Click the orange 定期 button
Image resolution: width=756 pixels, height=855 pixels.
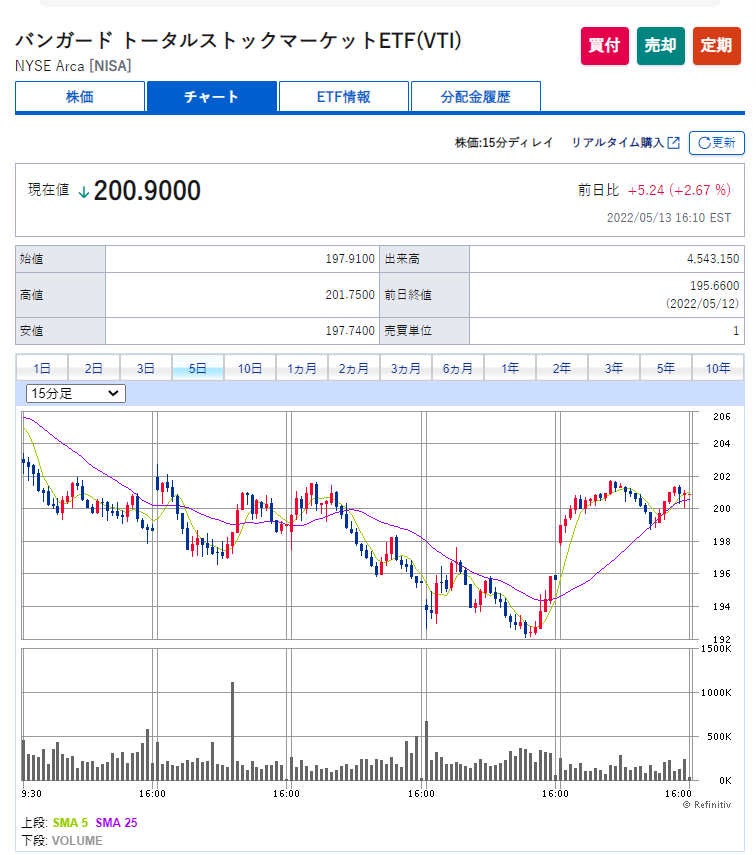click(717, 46)
